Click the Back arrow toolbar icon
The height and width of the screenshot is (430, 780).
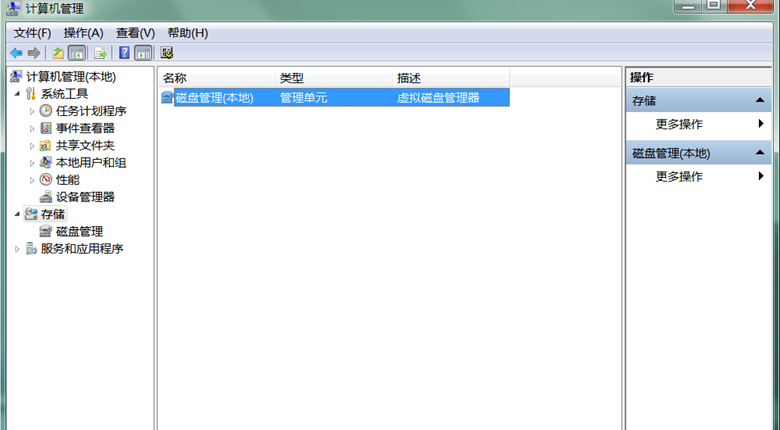click(x=16, y=53)
